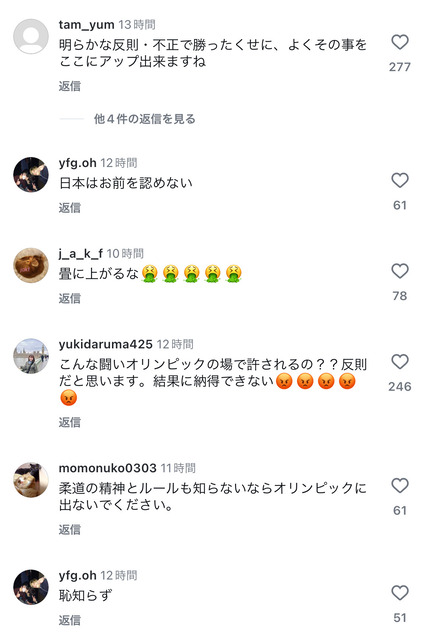Reply to tam_yum's comment via 返信
Viewport: 431px width, 640px height.
[70, 86]
